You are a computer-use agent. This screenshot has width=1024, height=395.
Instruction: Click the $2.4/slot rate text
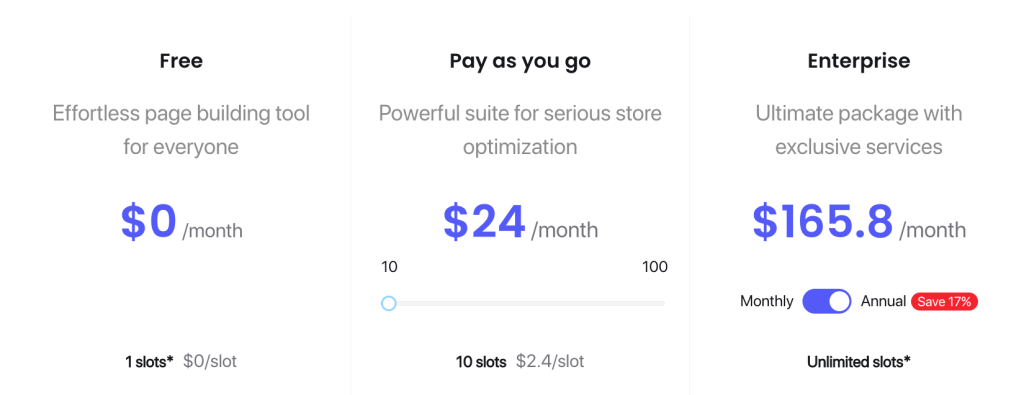(550, 361)
